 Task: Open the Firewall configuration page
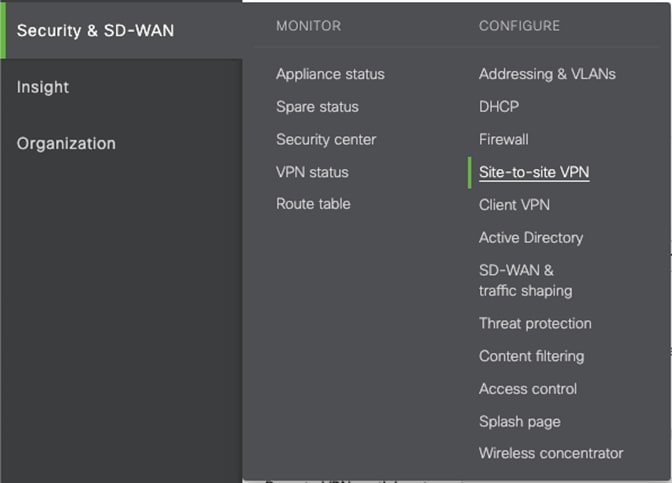tap(504, 140)
